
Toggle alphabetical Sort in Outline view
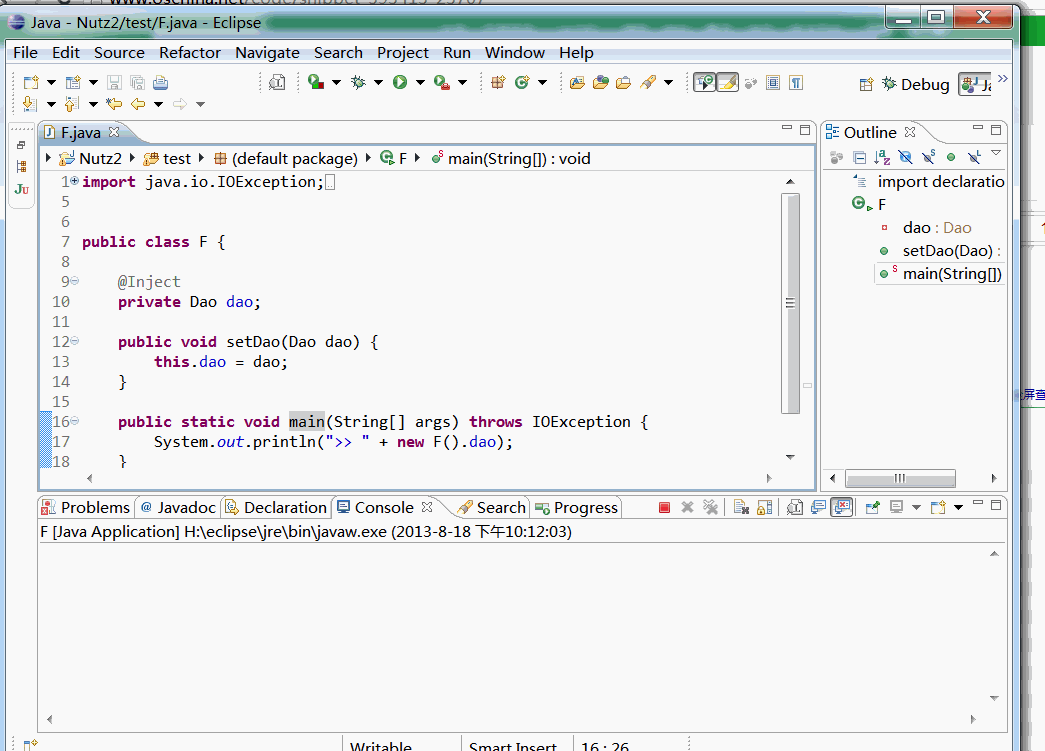coord(882,157)
